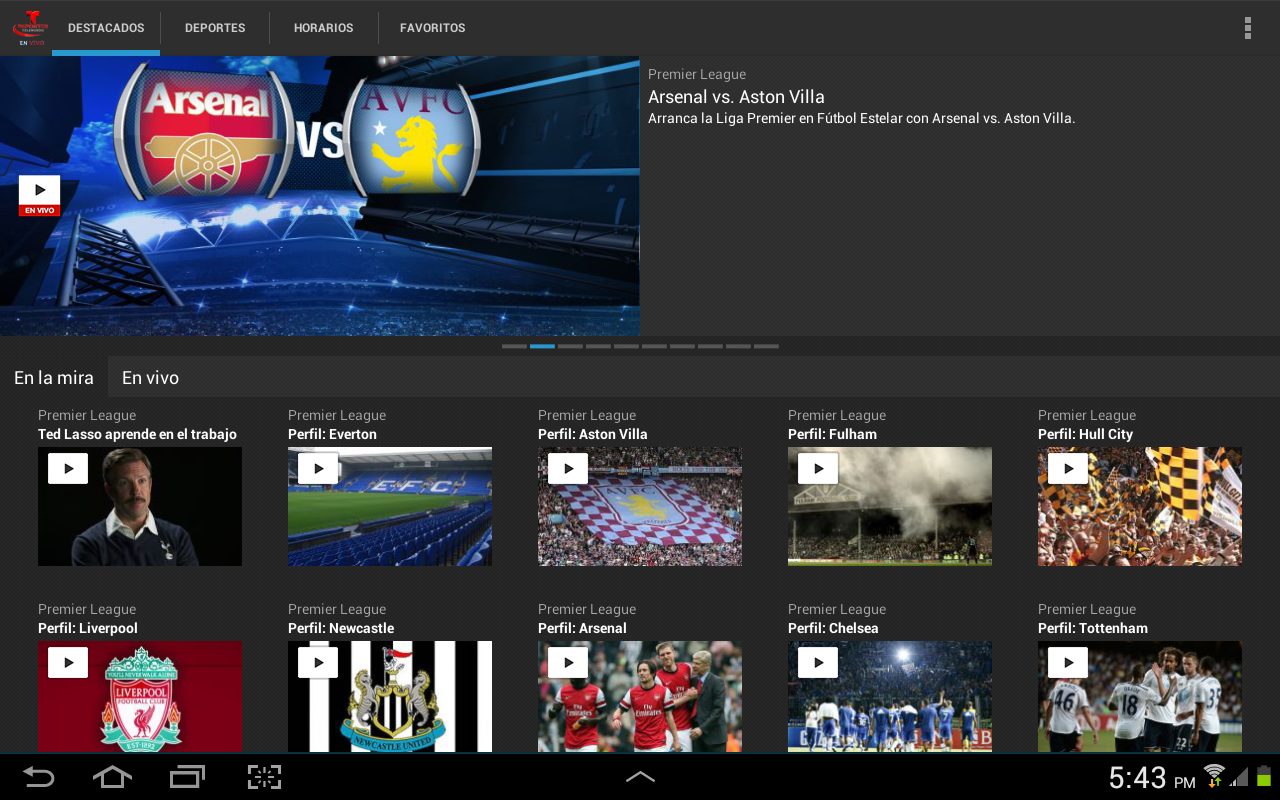Open the Wi-Fi status icon
Screen dimensions: 1280x800
1214,776
